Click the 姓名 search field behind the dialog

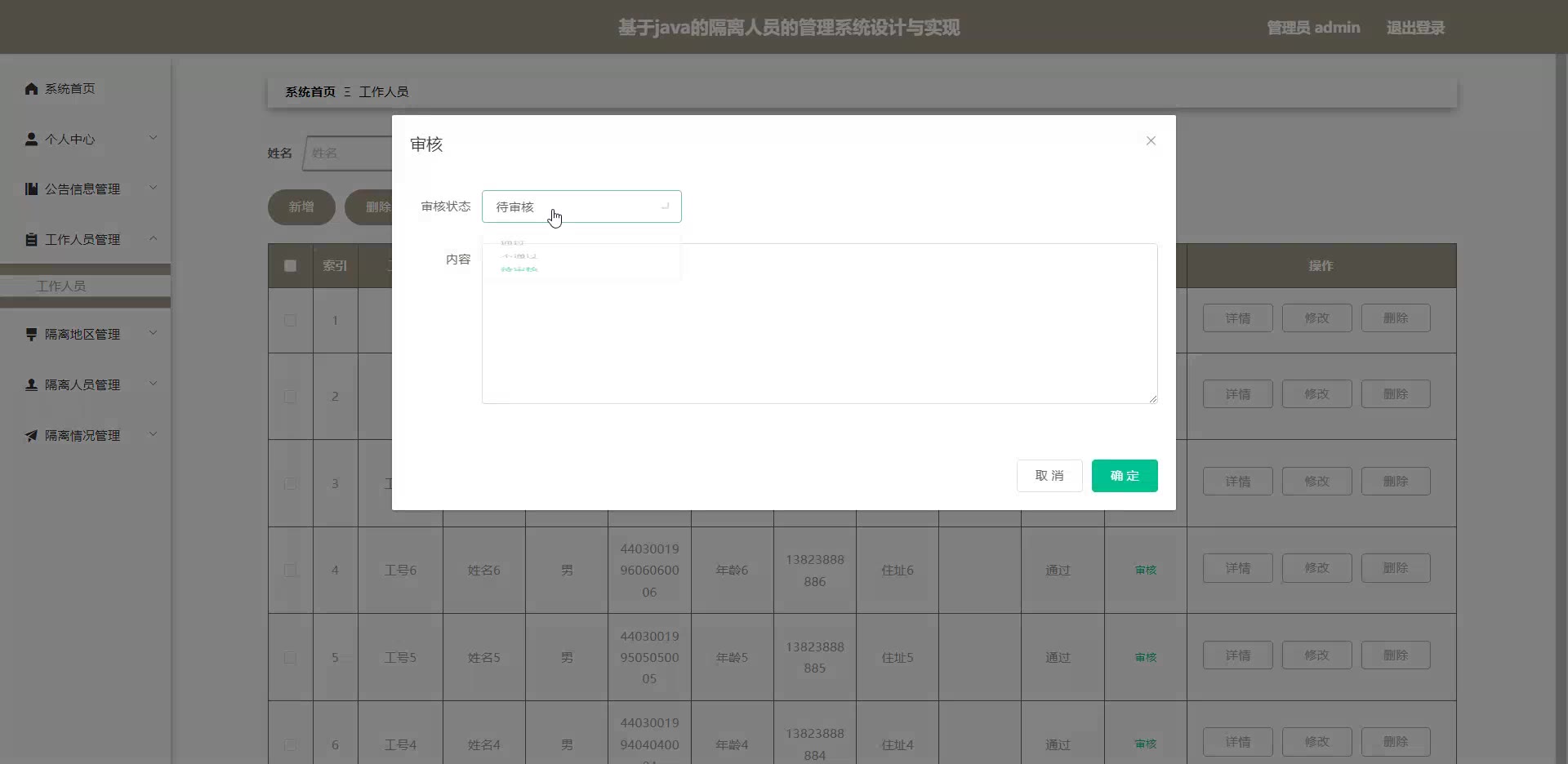click(348, 153)
